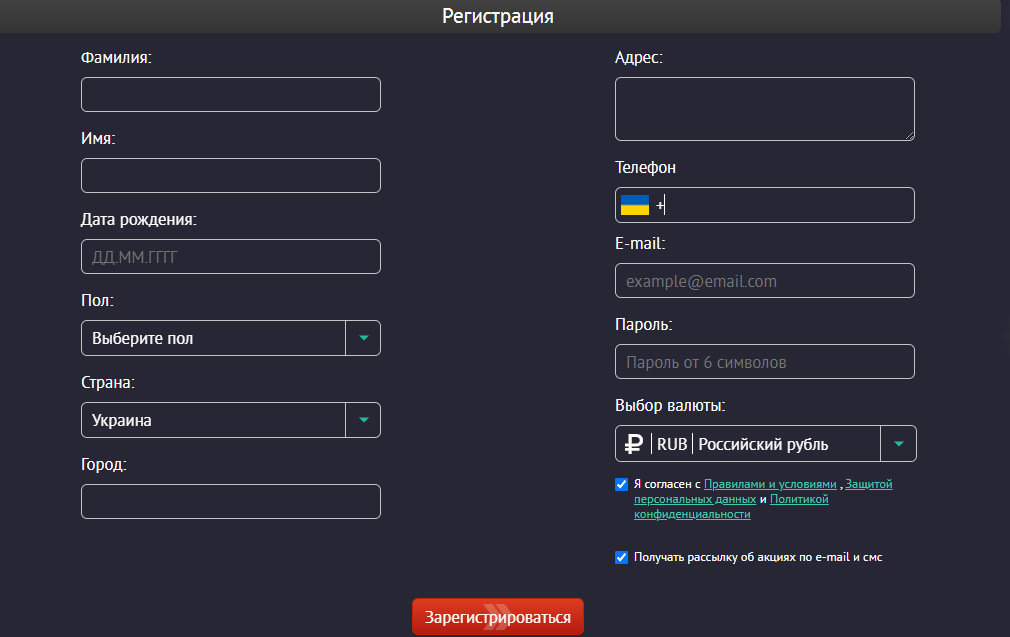
Task: Click the date of birth ДД.ММ.ГГГГ field
Action: [231, 256]
